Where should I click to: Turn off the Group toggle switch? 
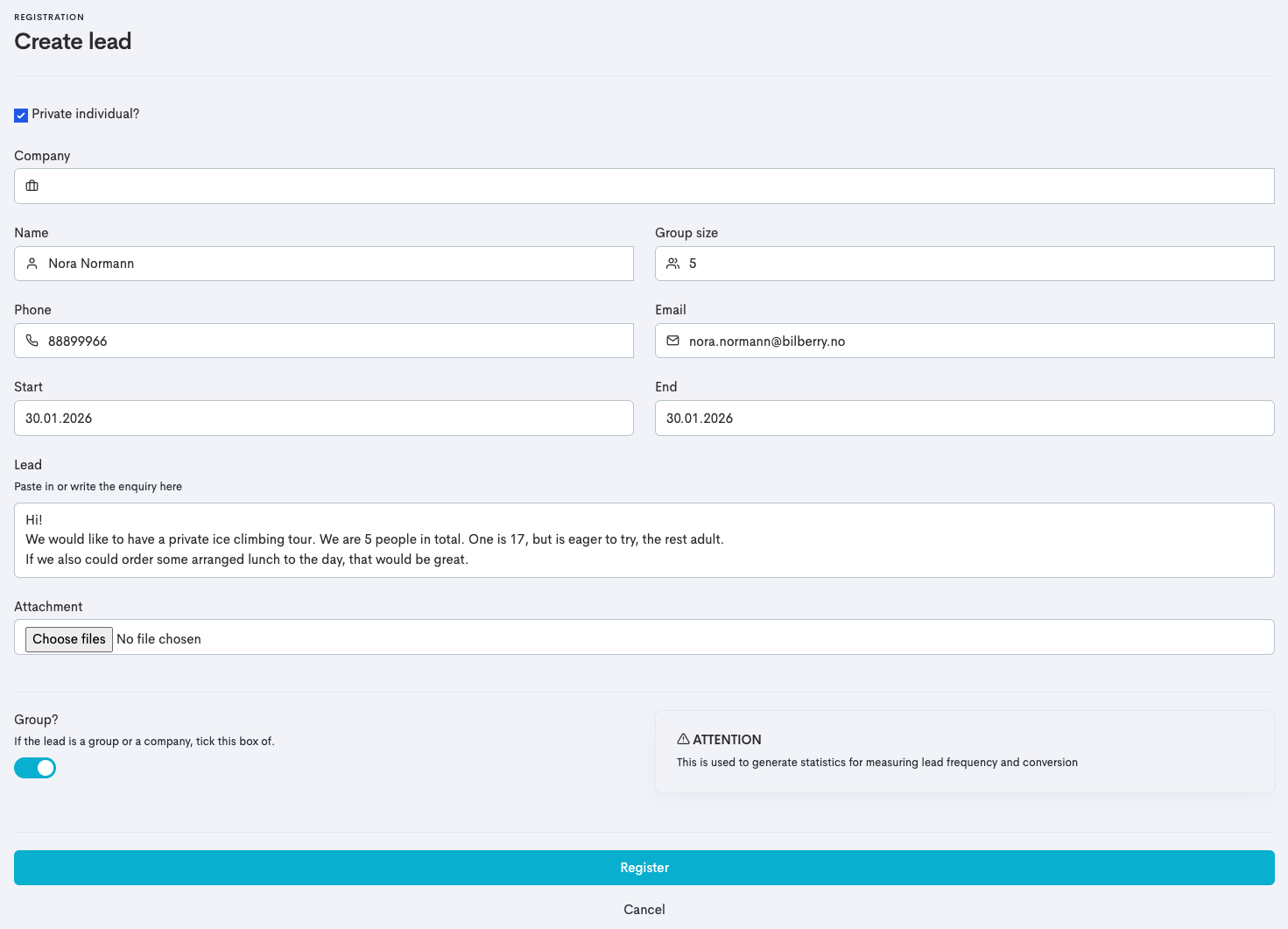tap(35, 768)
